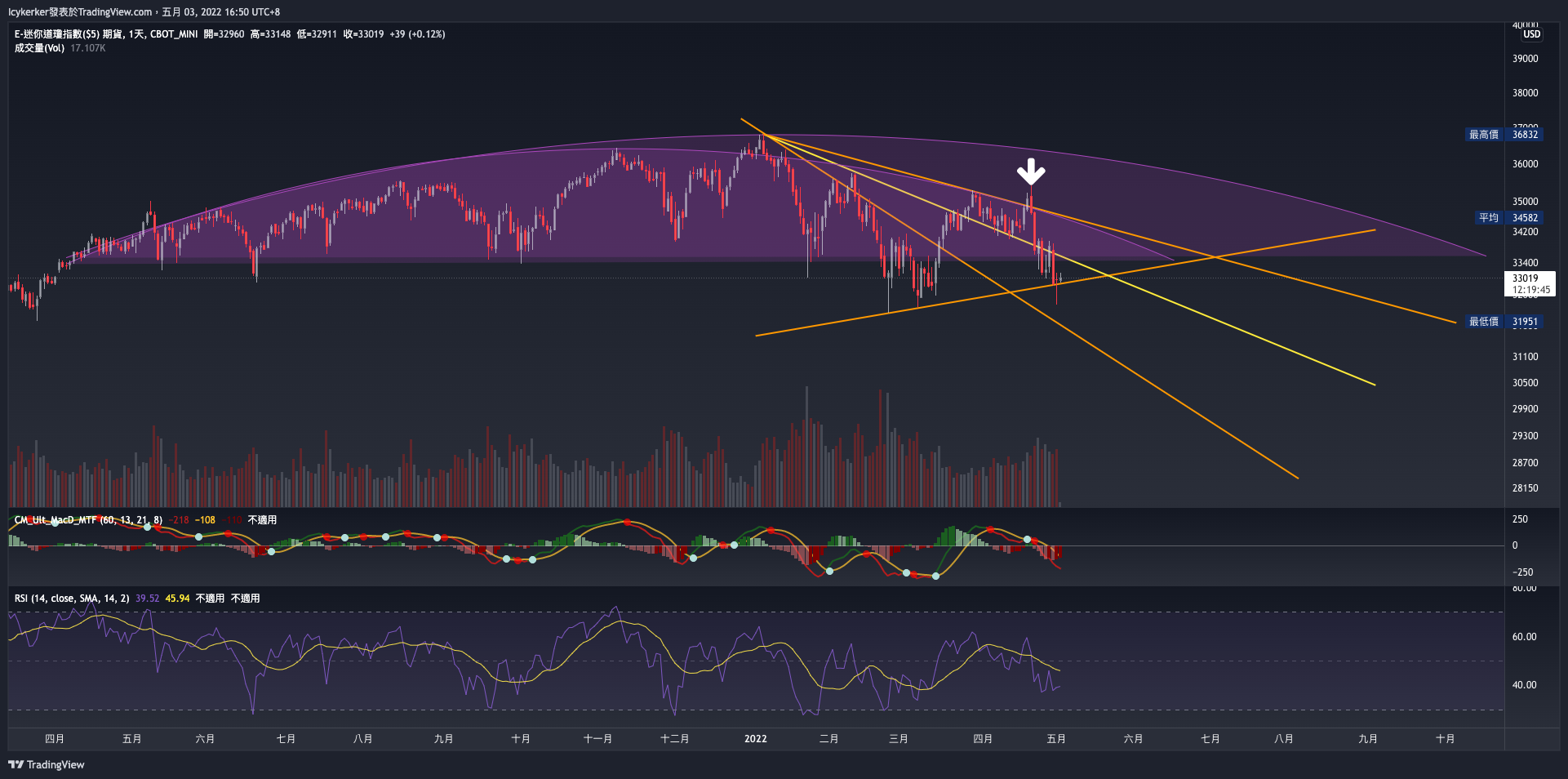Click the 38000 price axis tick
This screenshot has width=1568, height=779.
[x=1525, y=93]
